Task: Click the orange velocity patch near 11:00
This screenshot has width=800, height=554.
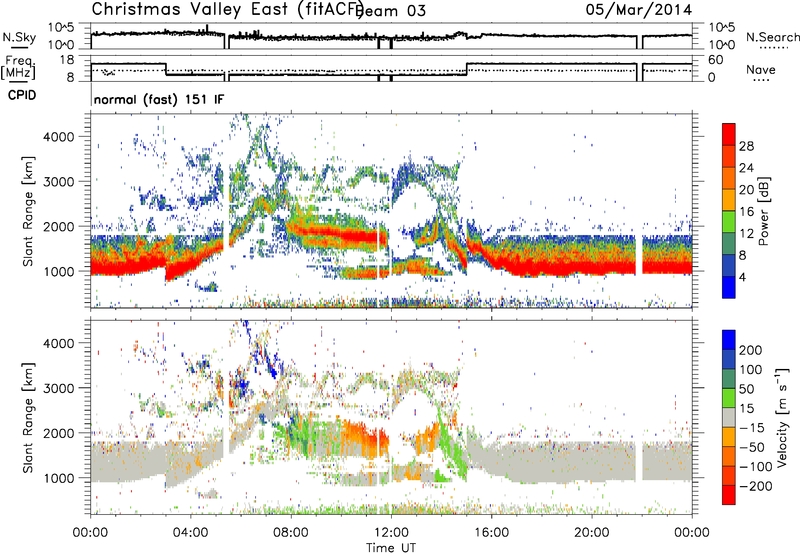Action: coord(367,436)
